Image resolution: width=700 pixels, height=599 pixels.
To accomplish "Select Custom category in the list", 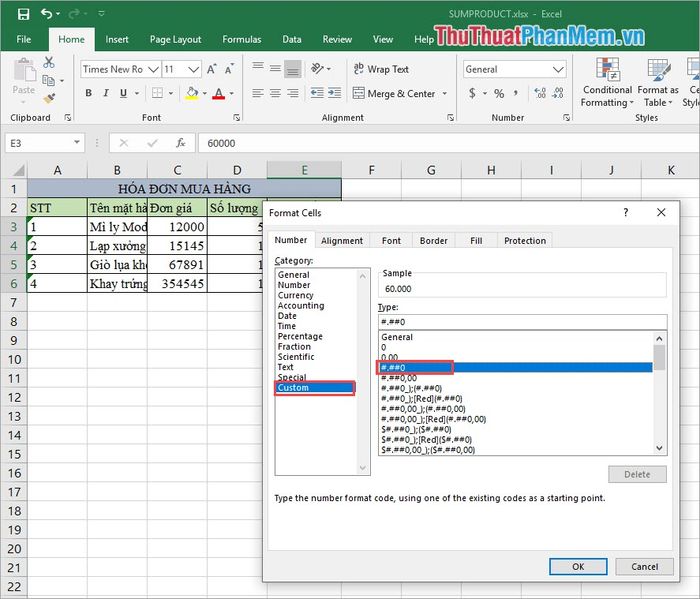I will point(315,387).
